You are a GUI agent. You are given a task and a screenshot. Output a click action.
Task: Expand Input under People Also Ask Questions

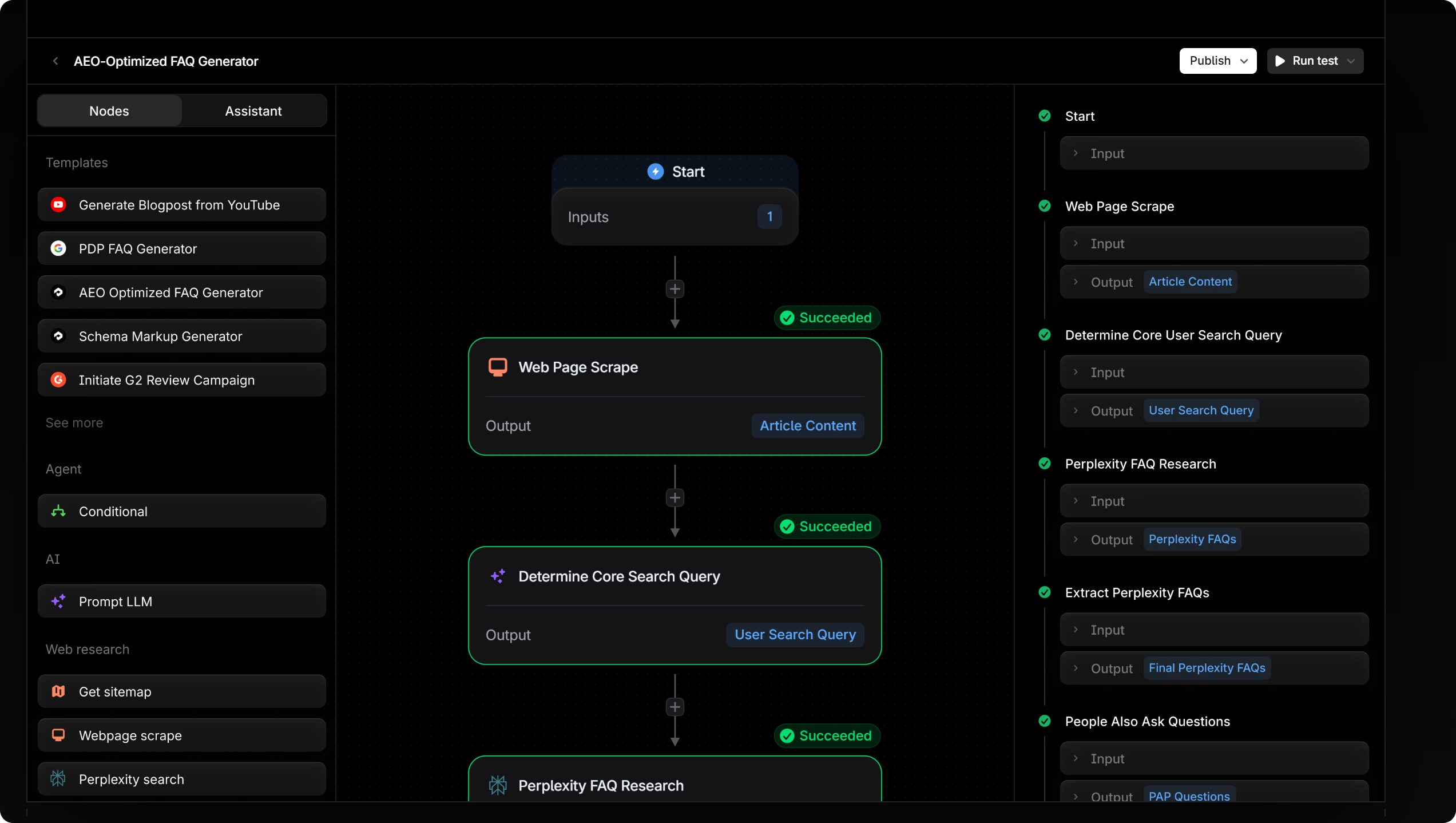[1214, 758]
